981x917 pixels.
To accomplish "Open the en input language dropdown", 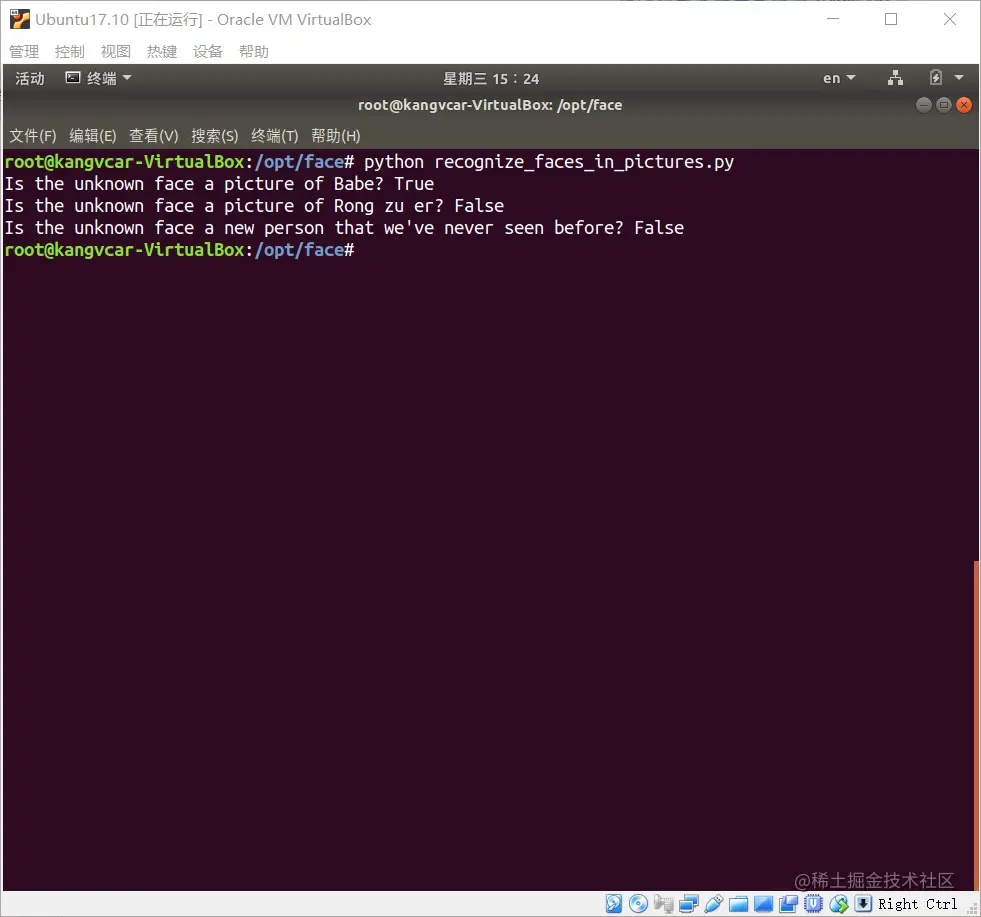I will coord(839,78).
